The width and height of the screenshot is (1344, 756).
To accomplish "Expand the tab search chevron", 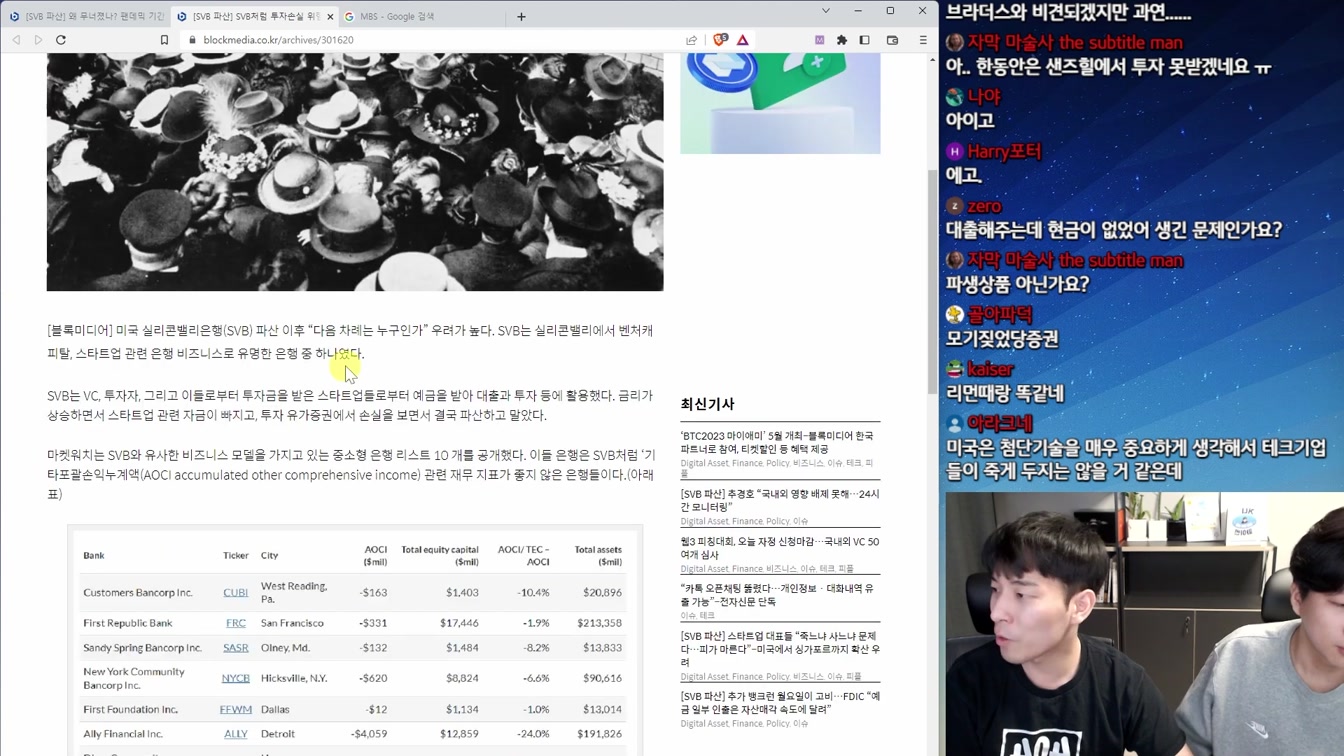I will point(825,11).
